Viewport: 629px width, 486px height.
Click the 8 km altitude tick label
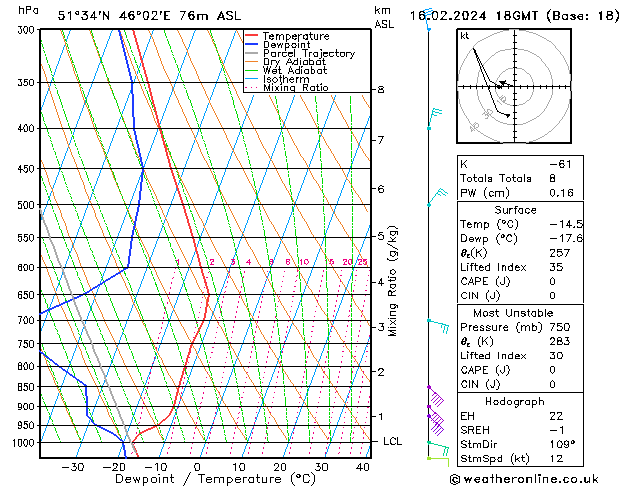[381, 90]
